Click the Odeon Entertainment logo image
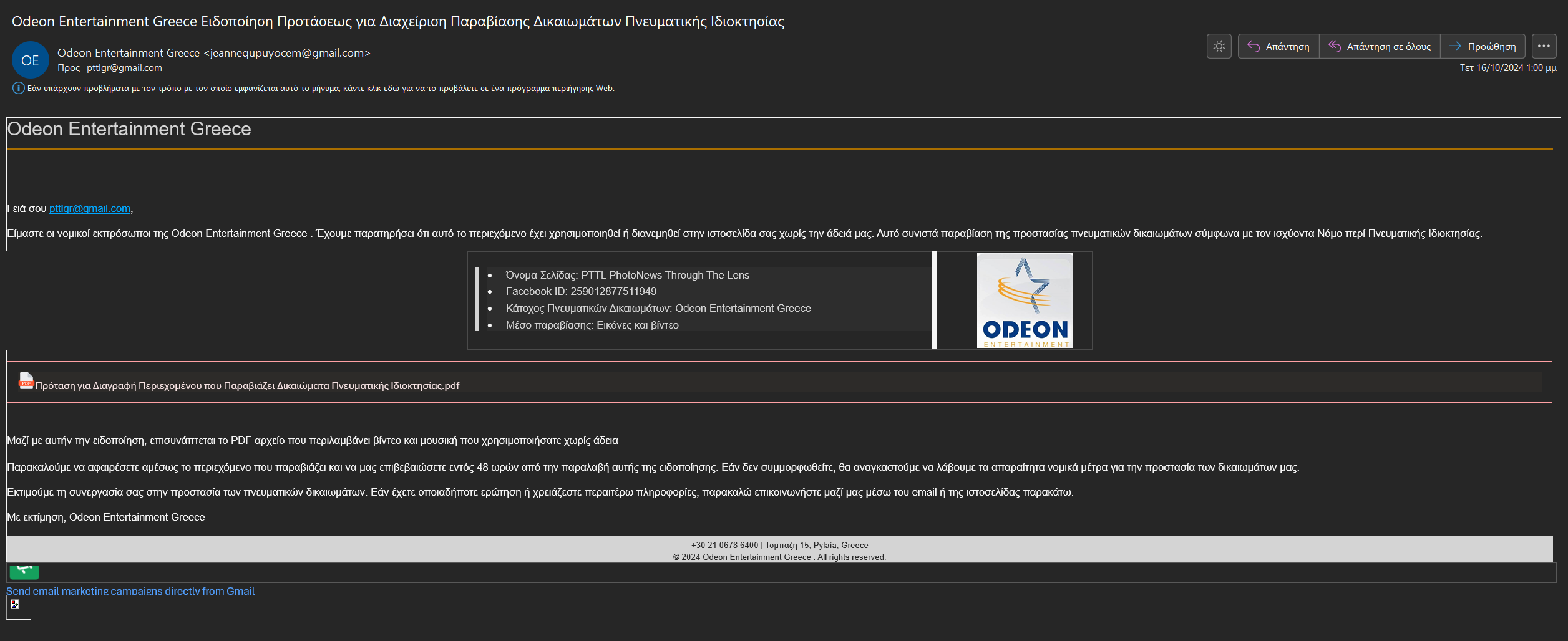1568x641 pixels. (1024, 301)
